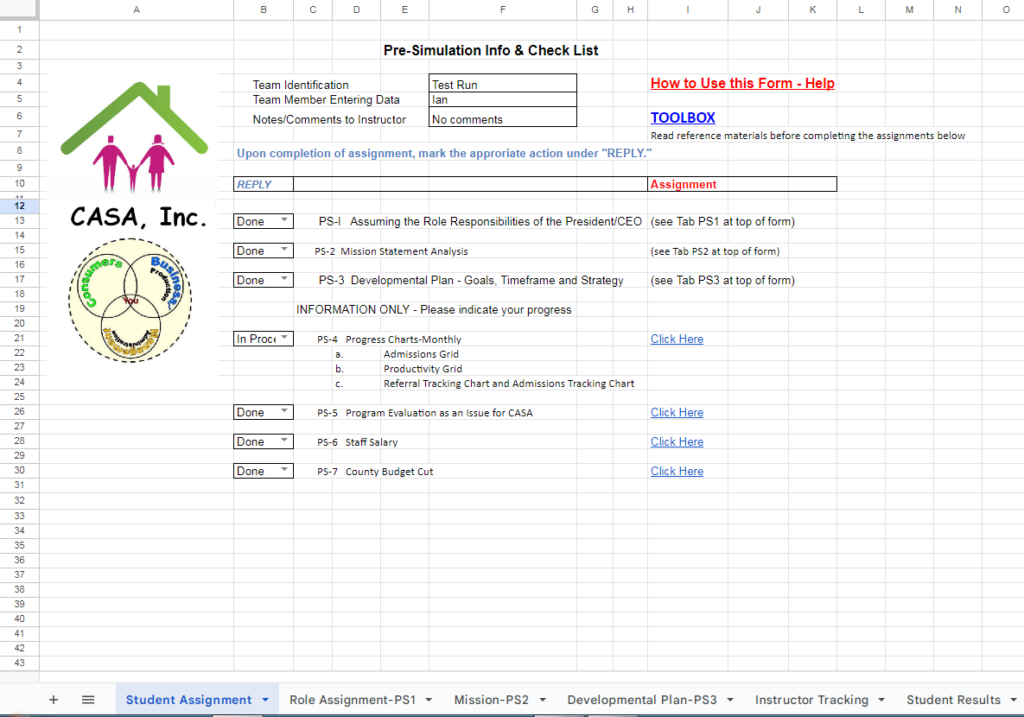Expand the PS-4 In Process dropdown

[283, 339]
